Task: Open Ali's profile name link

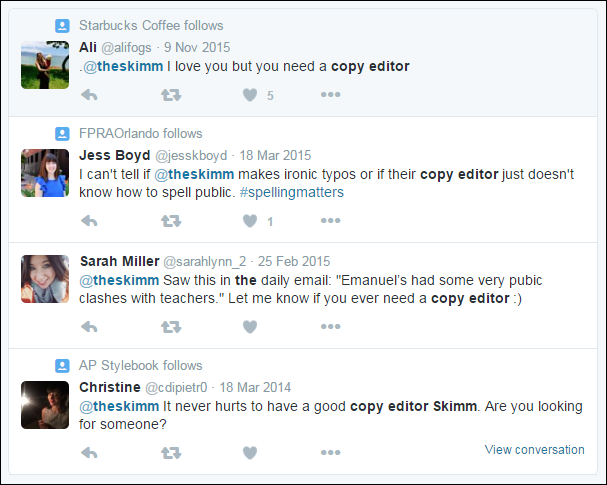Action: pyautogui.click(x=88, y=45)
